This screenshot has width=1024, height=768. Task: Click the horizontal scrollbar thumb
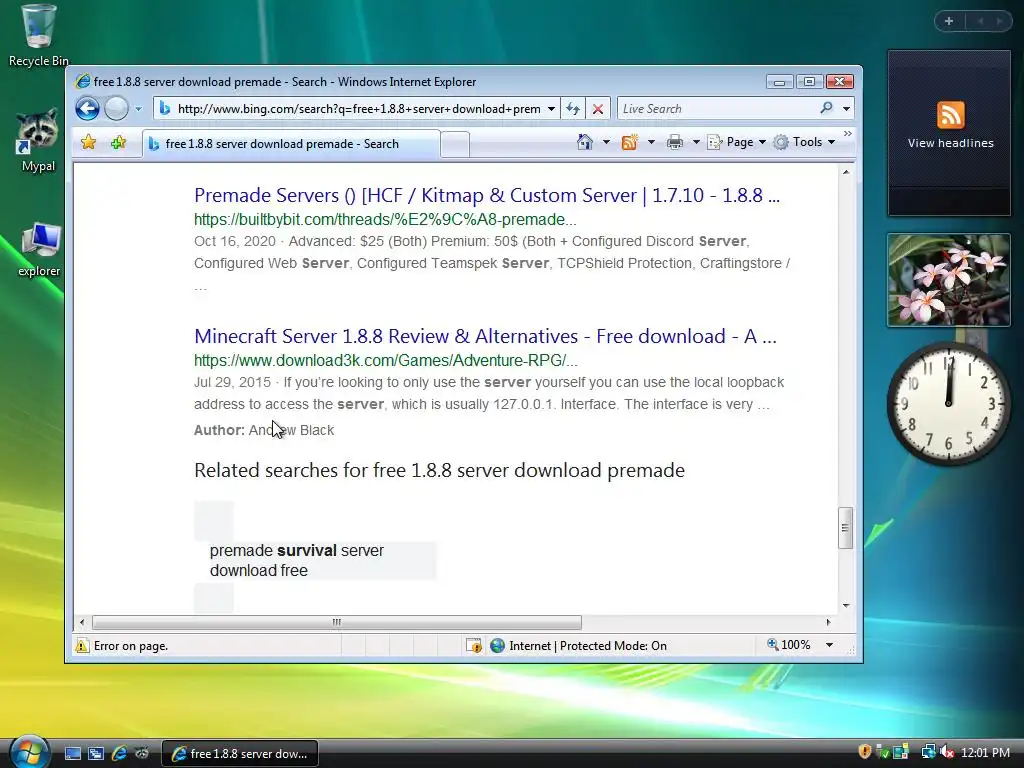coord(337,622)
